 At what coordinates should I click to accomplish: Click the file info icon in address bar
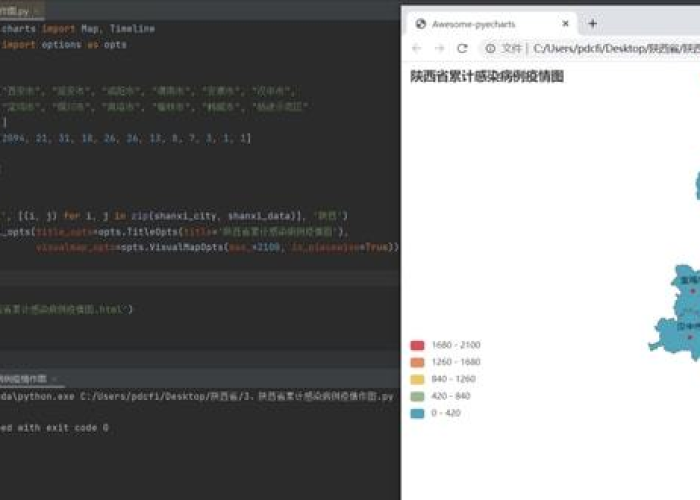click(490, 48)
